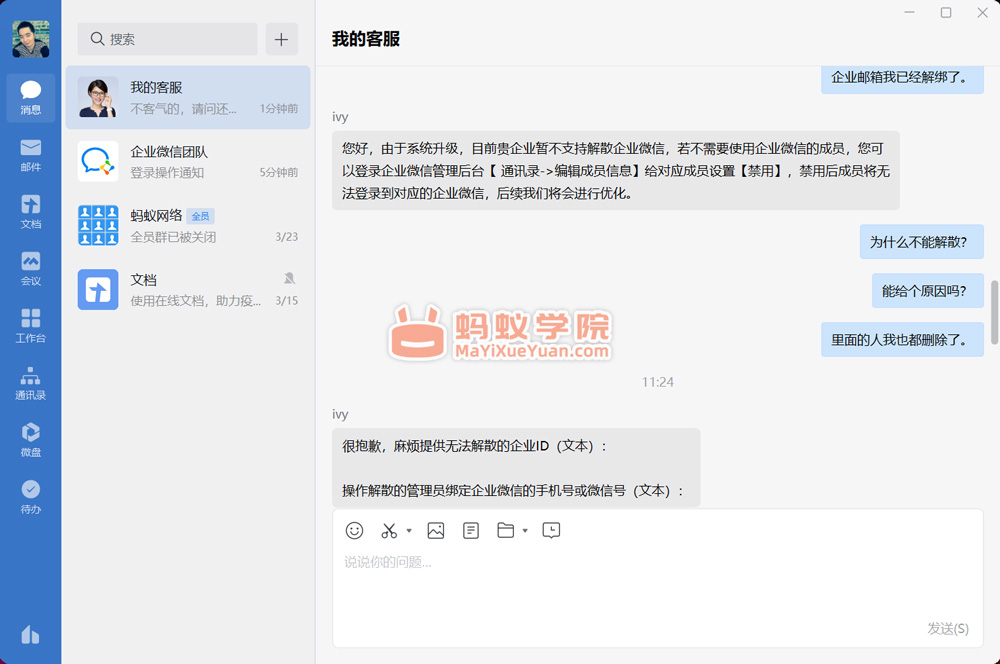Viewport: 1000px width, 664px height.
Task: Click the user profile avatar at top left
Action: click(x=30, y=39)
